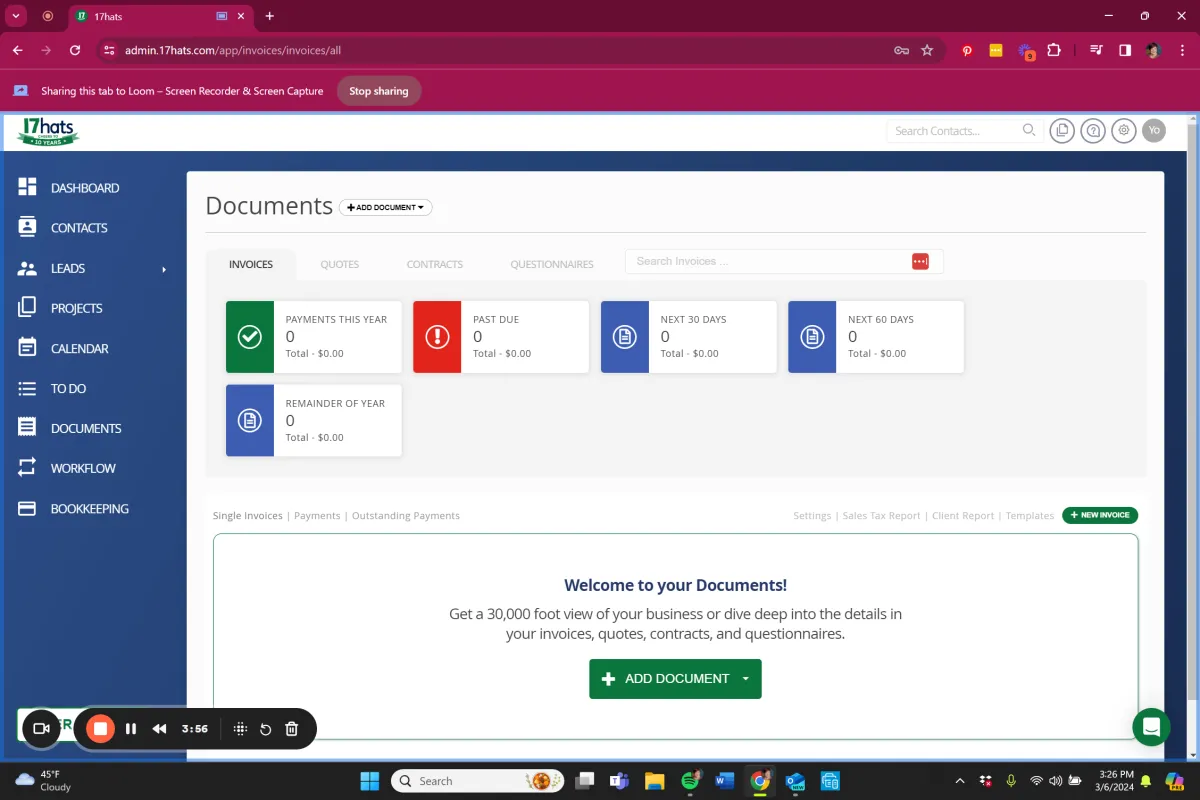Click the search magnifier in Search Contacts
This screenshot has width=1200, height=800.
1029,130
